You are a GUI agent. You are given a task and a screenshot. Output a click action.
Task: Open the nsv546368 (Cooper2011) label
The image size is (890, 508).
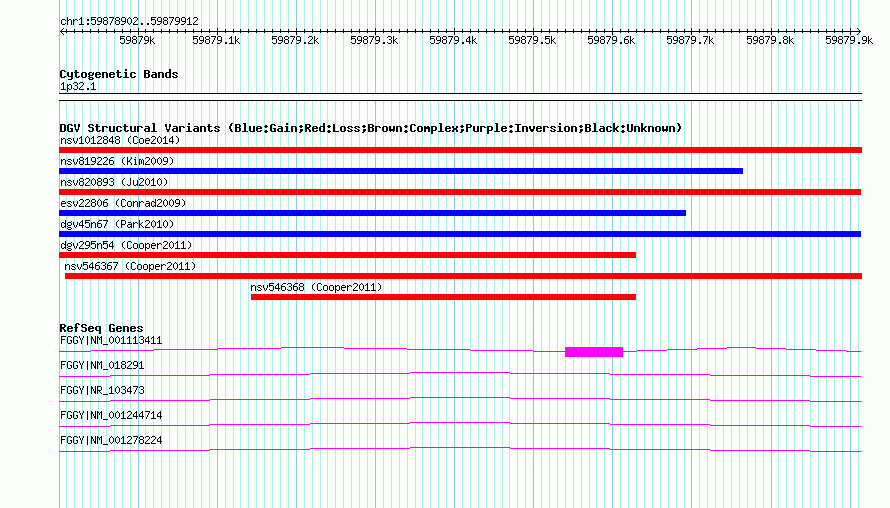316,287
